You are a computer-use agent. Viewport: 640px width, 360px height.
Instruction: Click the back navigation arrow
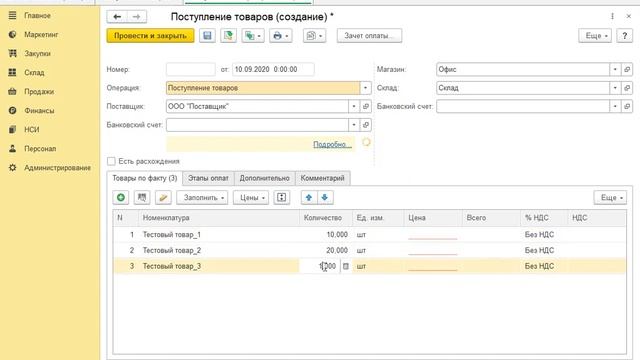click(117, 17)
